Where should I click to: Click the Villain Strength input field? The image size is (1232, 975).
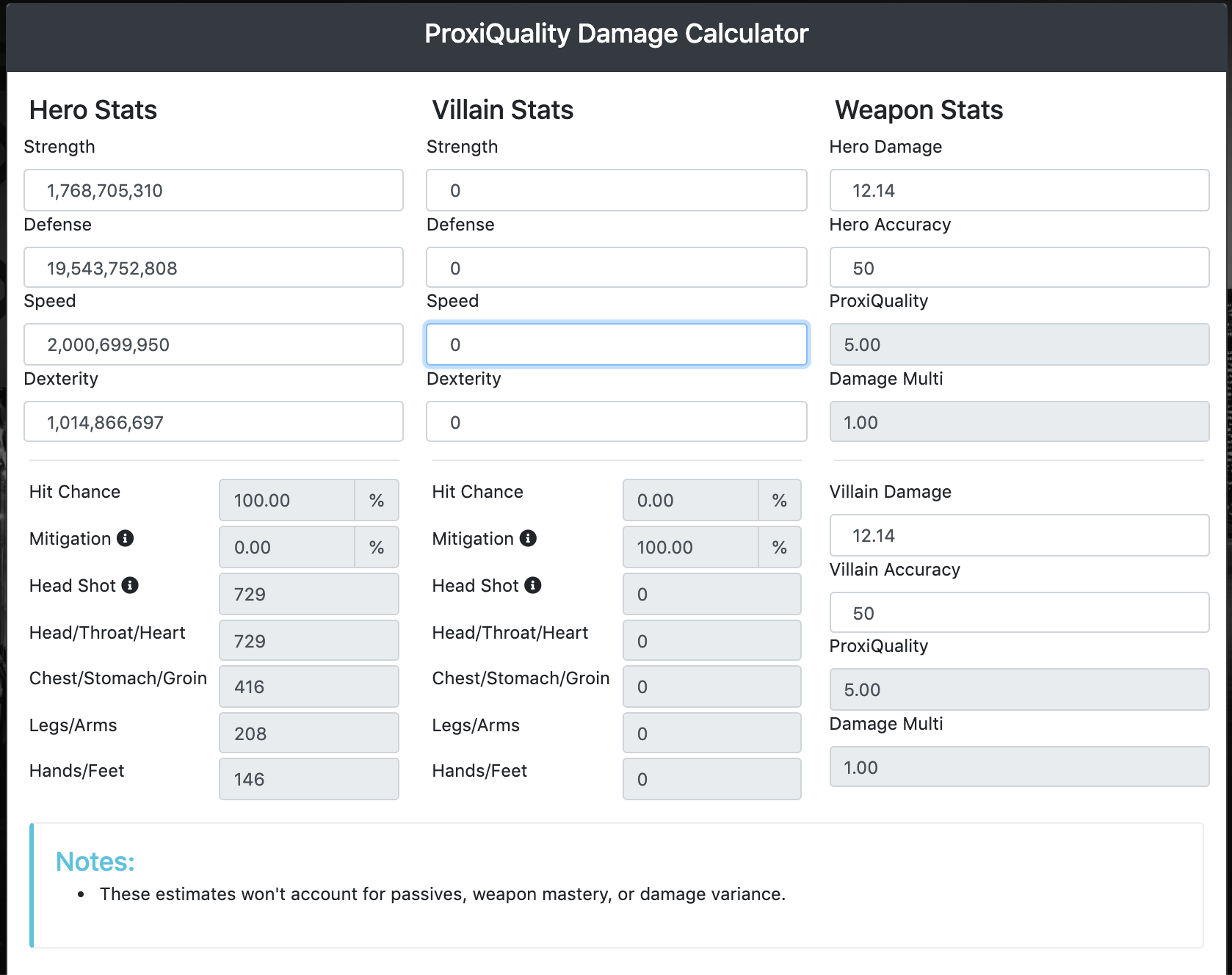click(616, 191)
